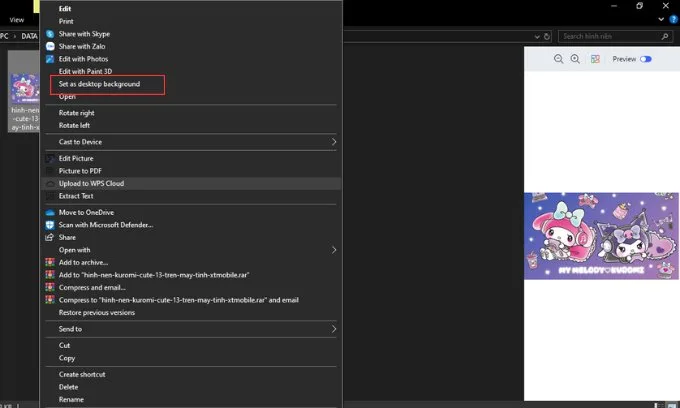Select Print from the context menu
Image resolution: width=680 pixels, height=408 pixels.
pos(66,21)
